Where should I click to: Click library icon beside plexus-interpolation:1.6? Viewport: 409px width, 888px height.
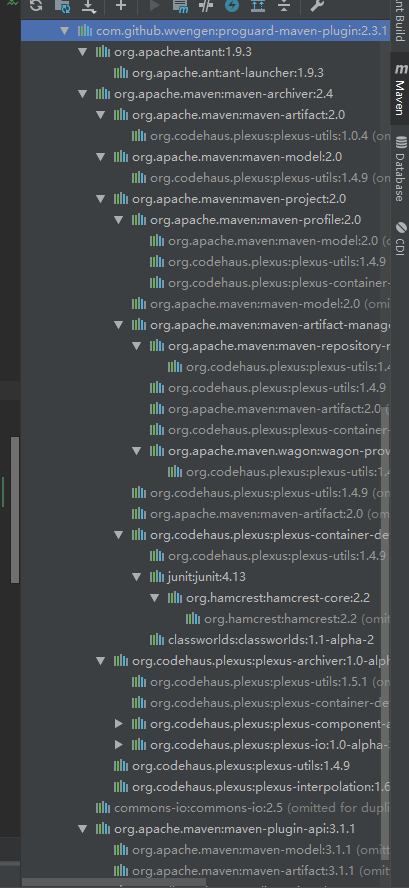[121, 786]
